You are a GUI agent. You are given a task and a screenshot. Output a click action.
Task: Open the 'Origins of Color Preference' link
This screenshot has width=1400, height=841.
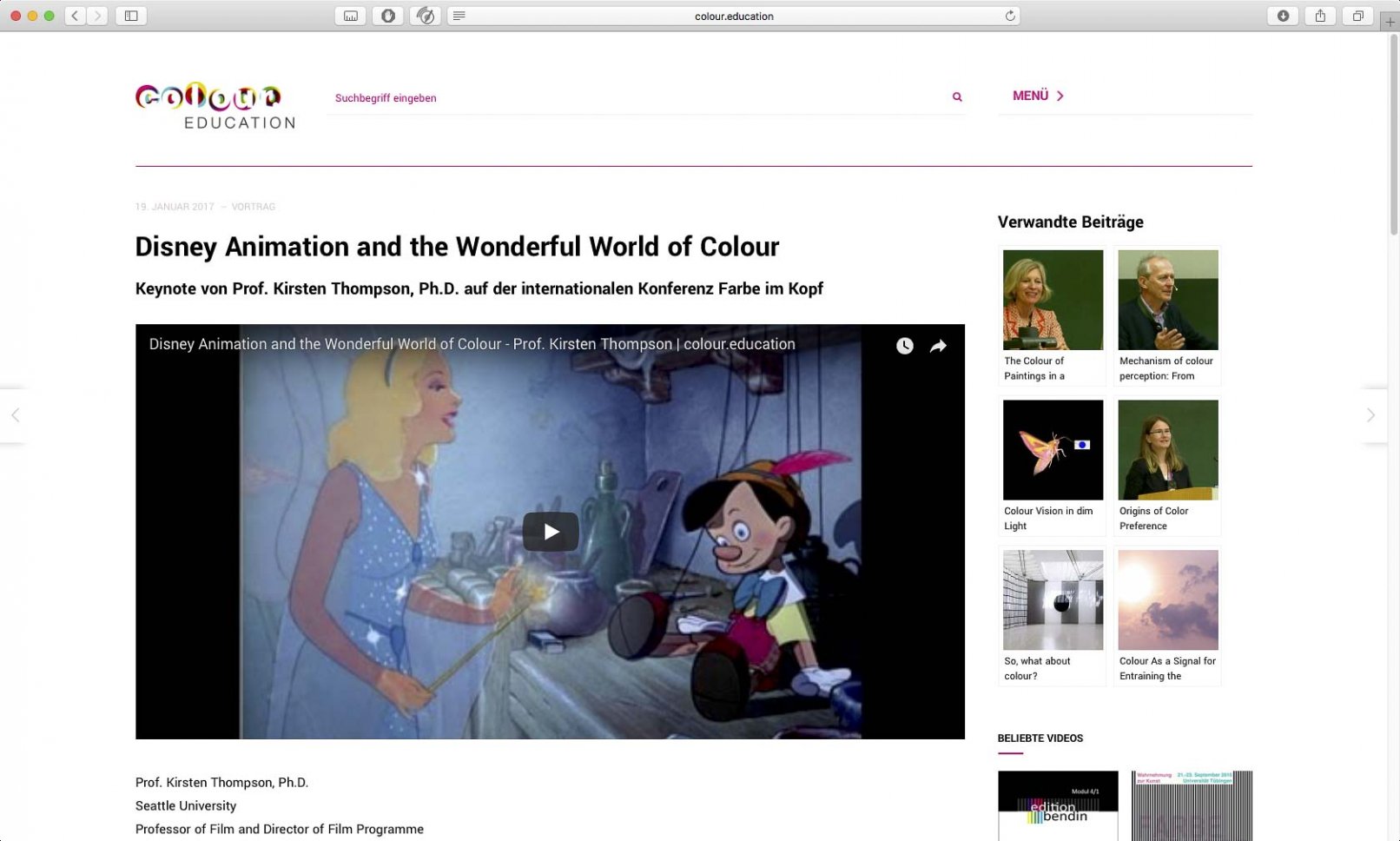1153,518
